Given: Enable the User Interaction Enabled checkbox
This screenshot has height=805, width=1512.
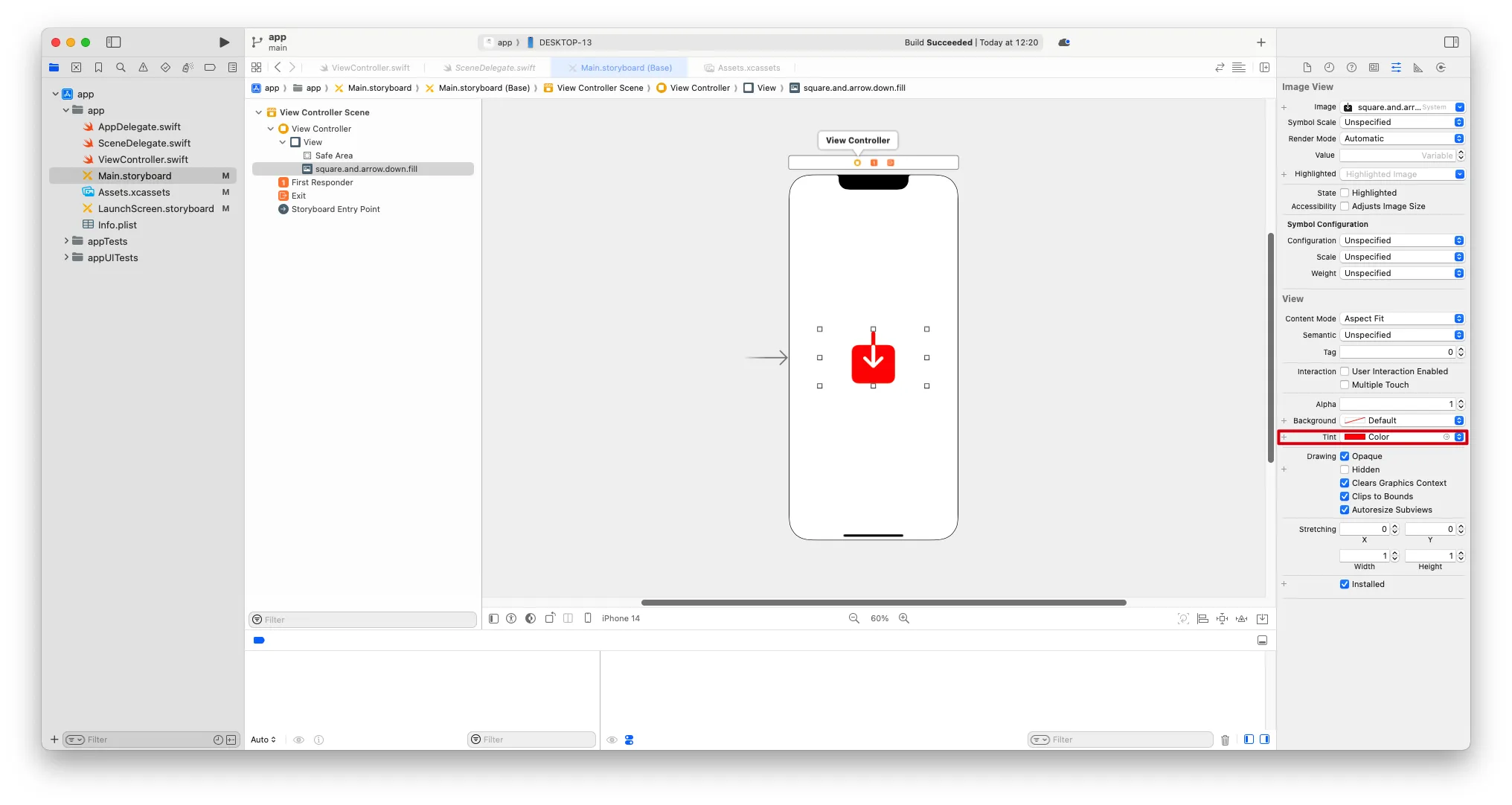Looking at the screenshot, I should tap(1345, 371).
